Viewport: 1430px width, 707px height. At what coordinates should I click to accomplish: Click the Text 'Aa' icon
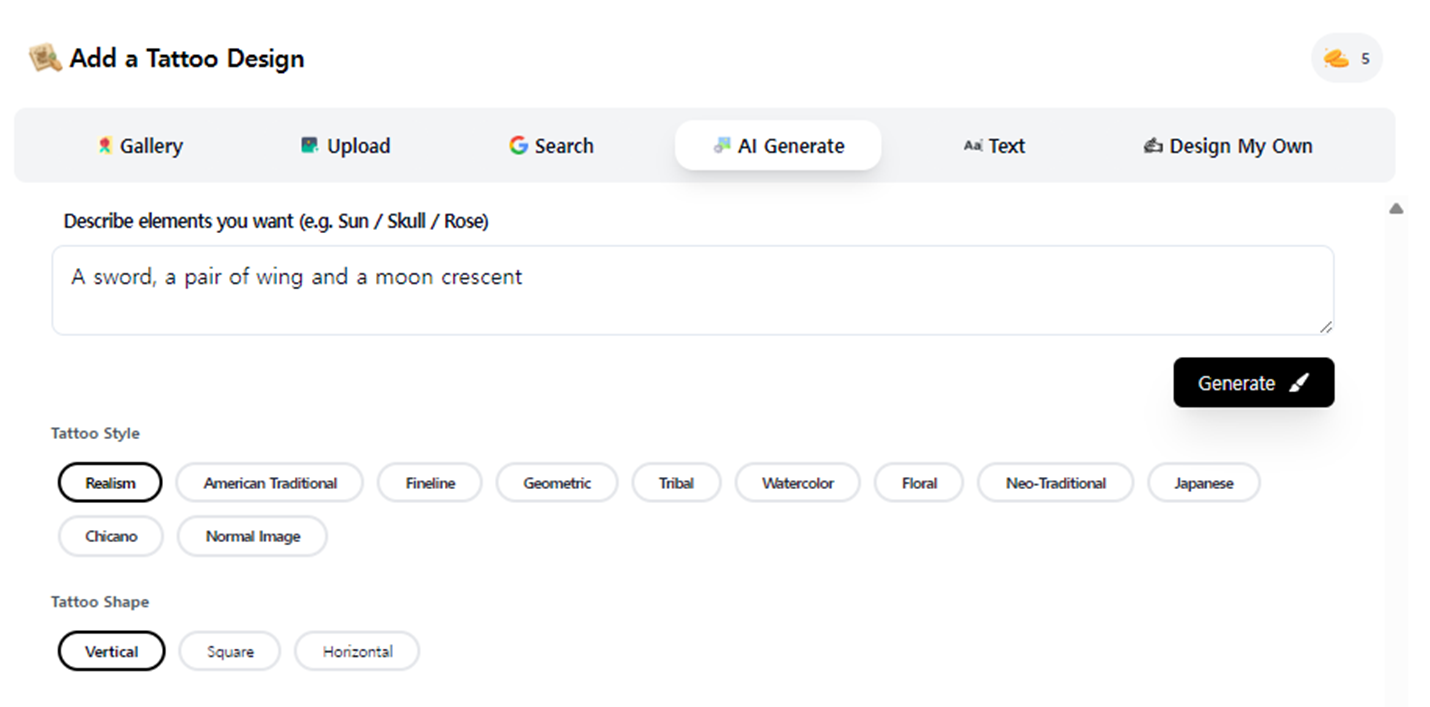click(x=973, y=146)
